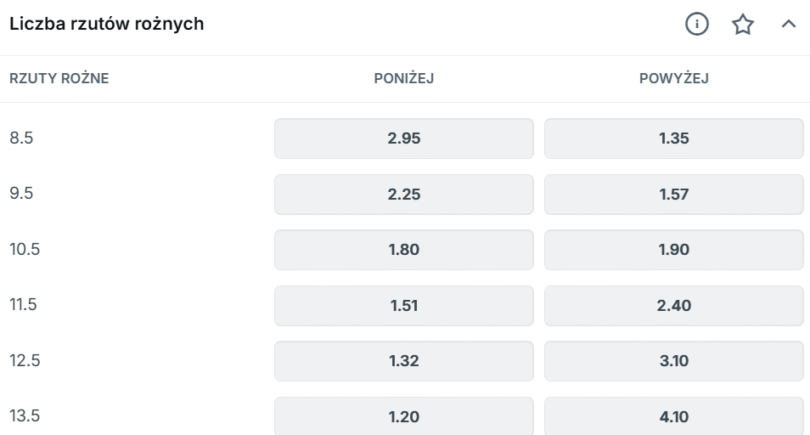The width and height of the screenshot is (810, 435).
Task: Click the POWYŻEJ column header
Action: coord(674,78)
